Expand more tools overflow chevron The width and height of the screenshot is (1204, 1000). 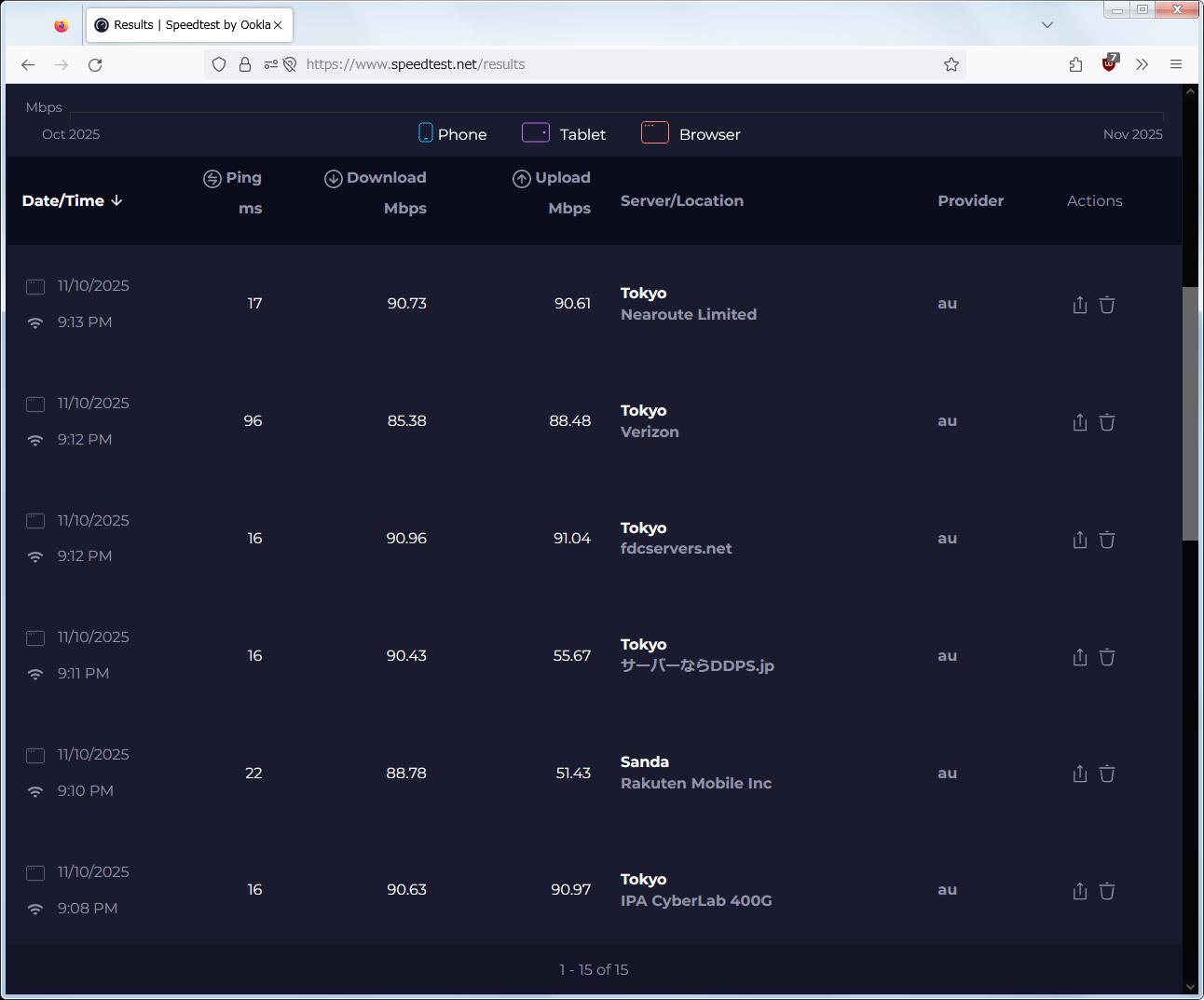coord(1142,64)
